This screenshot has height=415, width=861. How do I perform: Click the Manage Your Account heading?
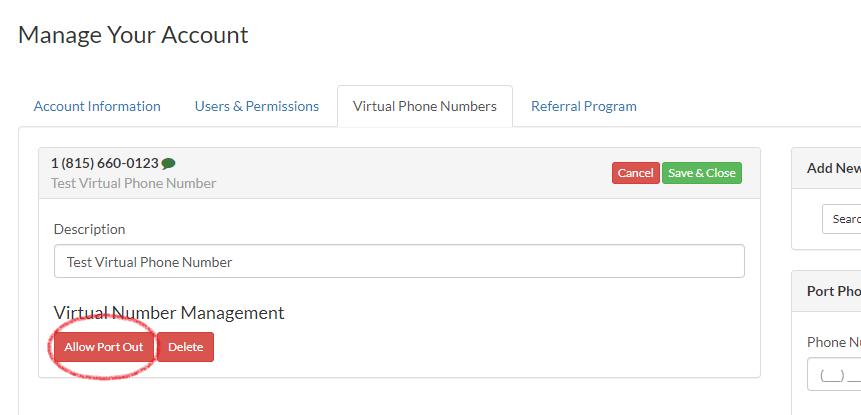[133, 35]
